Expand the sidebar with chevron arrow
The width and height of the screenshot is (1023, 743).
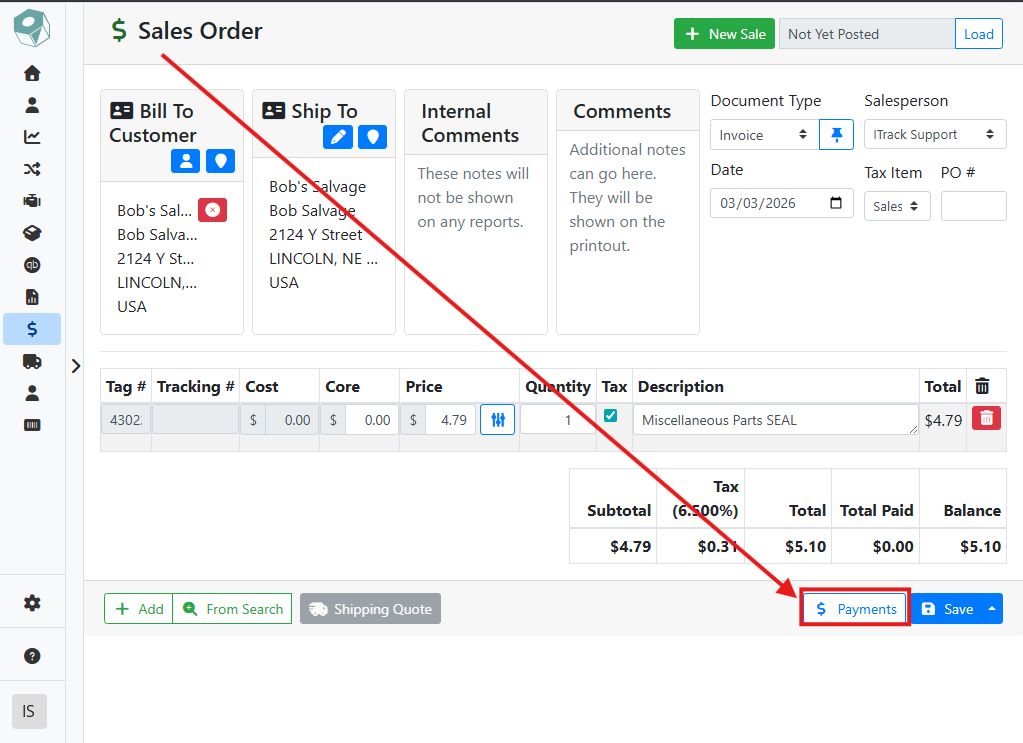[76, 366]
